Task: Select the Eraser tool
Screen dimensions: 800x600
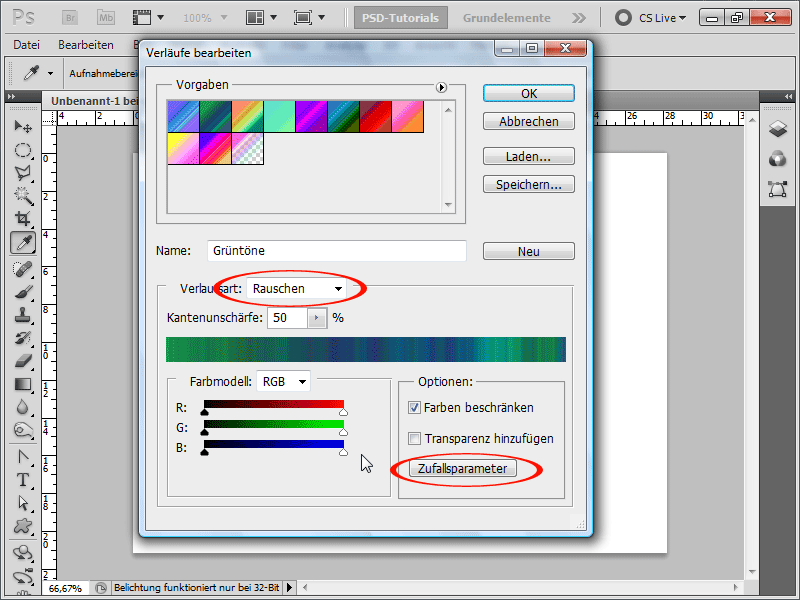Action: (x=23, y=361)
